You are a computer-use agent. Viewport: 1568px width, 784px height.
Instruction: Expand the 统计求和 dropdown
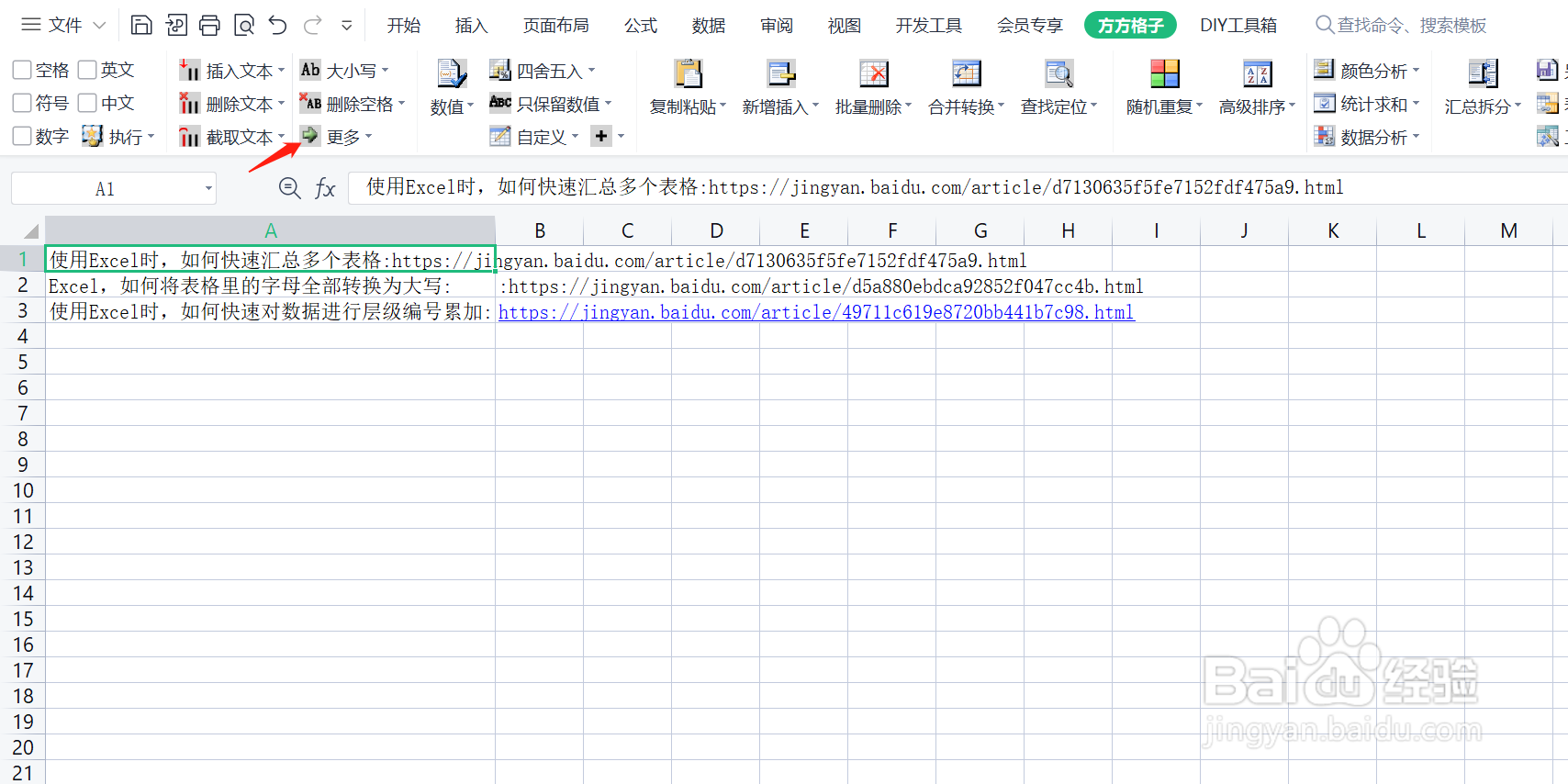click(x=1417, y=104)
